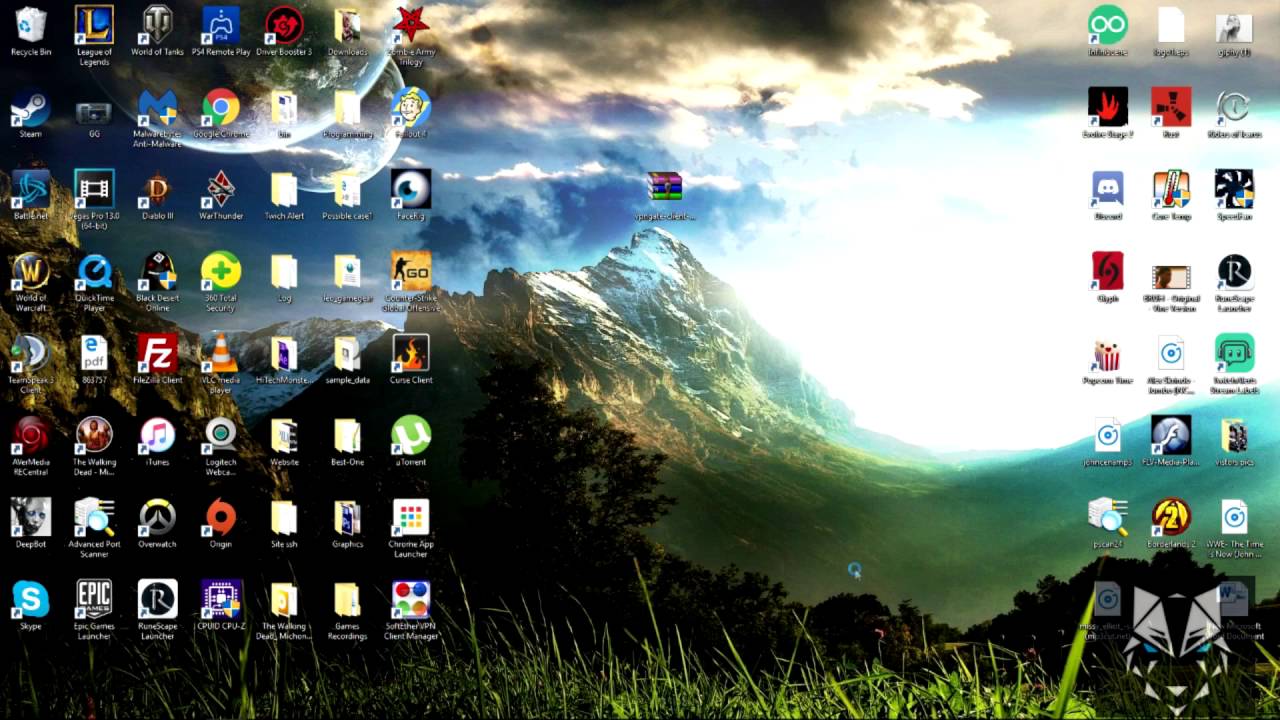Select the Possible case folder

coord(347,189)
